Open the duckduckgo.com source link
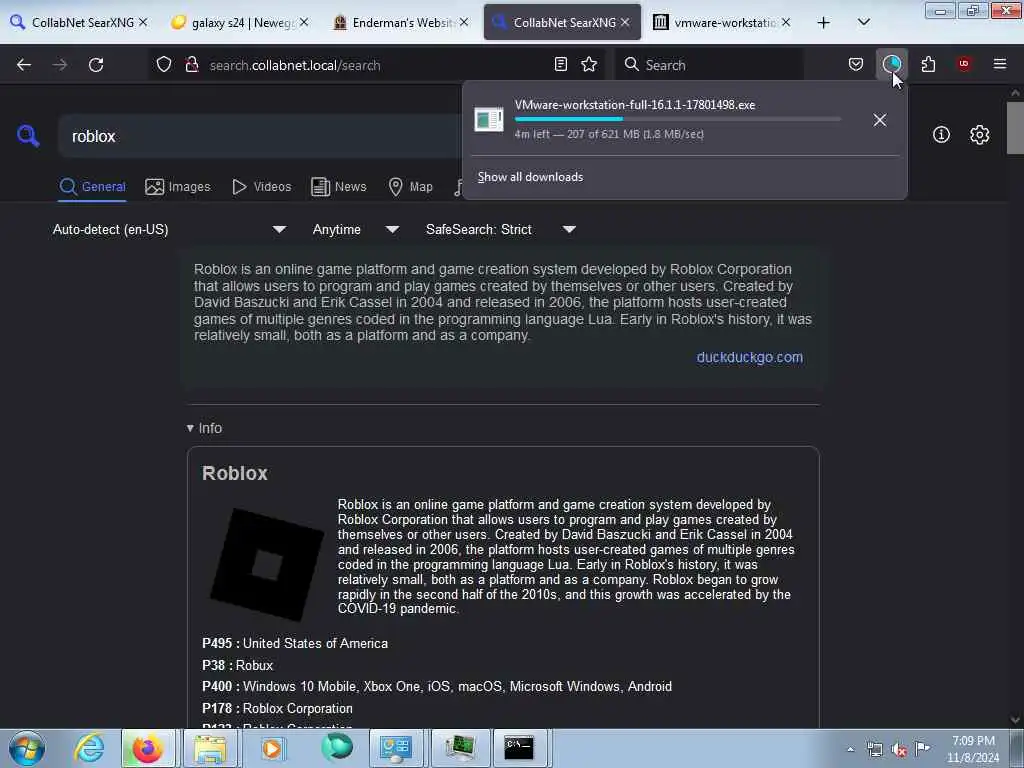The width and height of the screenshot is (1024, 768). tap(749, 357)
